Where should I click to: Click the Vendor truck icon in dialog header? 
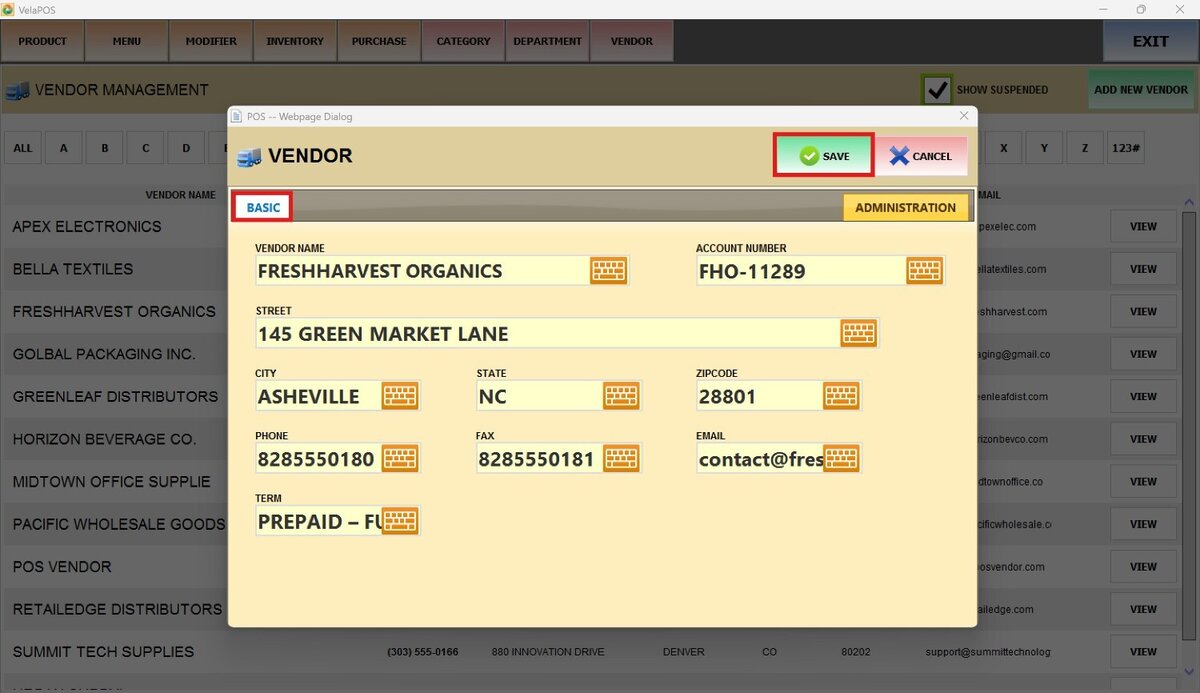(249, 156)
